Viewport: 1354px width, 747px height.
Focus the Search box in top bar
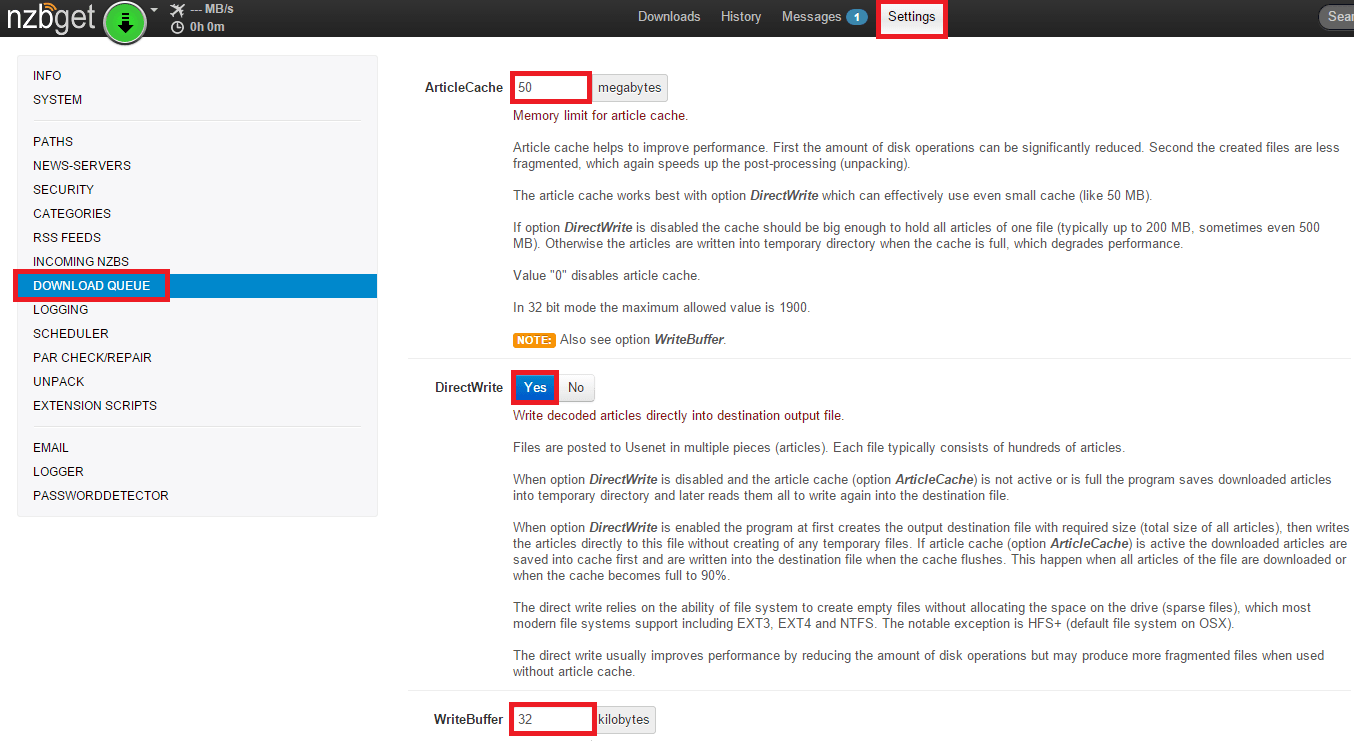[1338, 17]
